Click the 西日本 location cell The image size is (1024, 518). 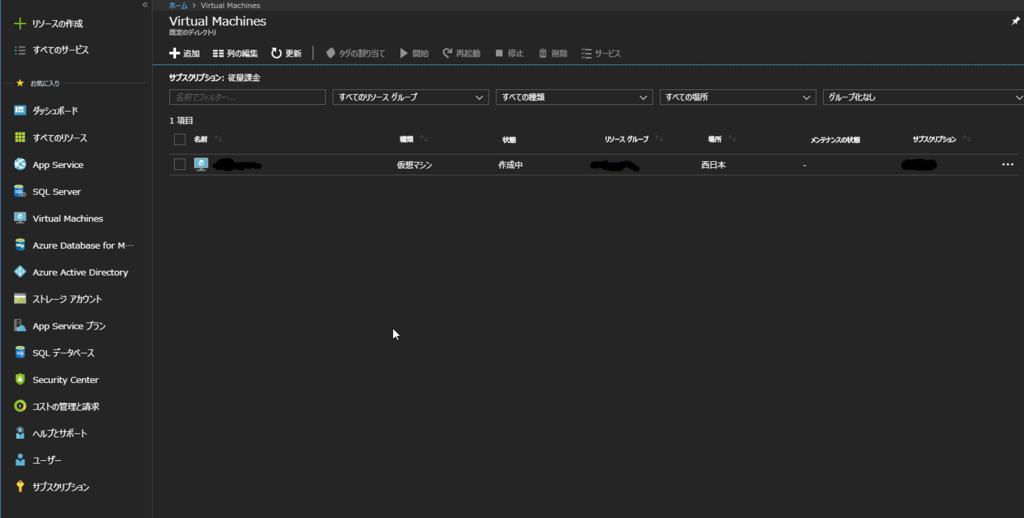pos(713,165)
